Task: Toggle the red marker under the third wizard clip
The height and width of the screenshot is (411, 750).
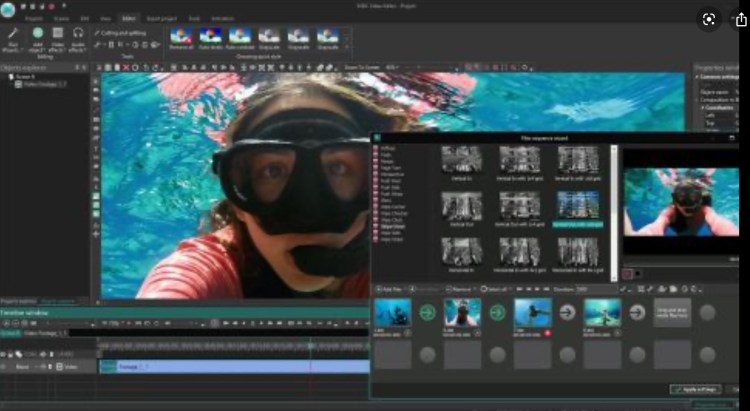Action: 546,332
